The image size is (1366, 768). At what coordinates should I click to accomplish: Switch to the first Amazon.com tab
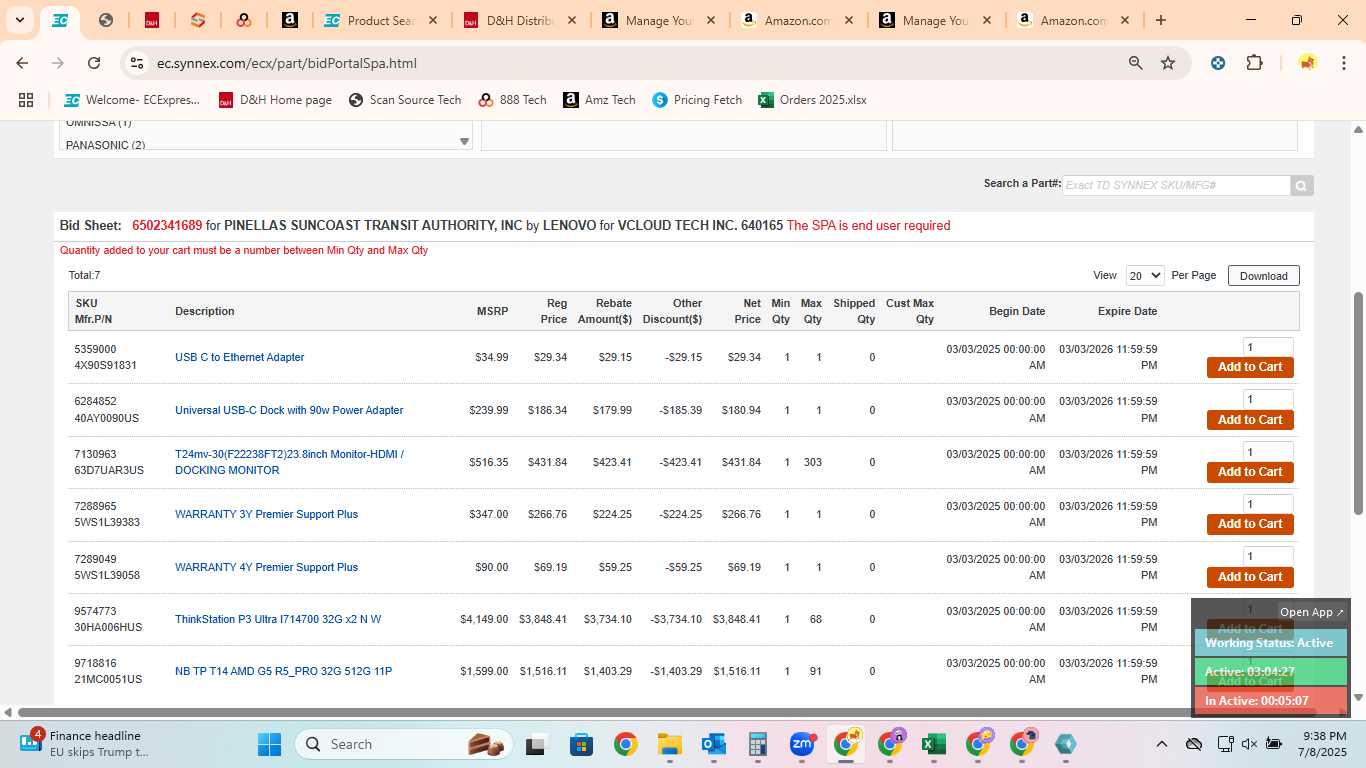click(796, 20)
